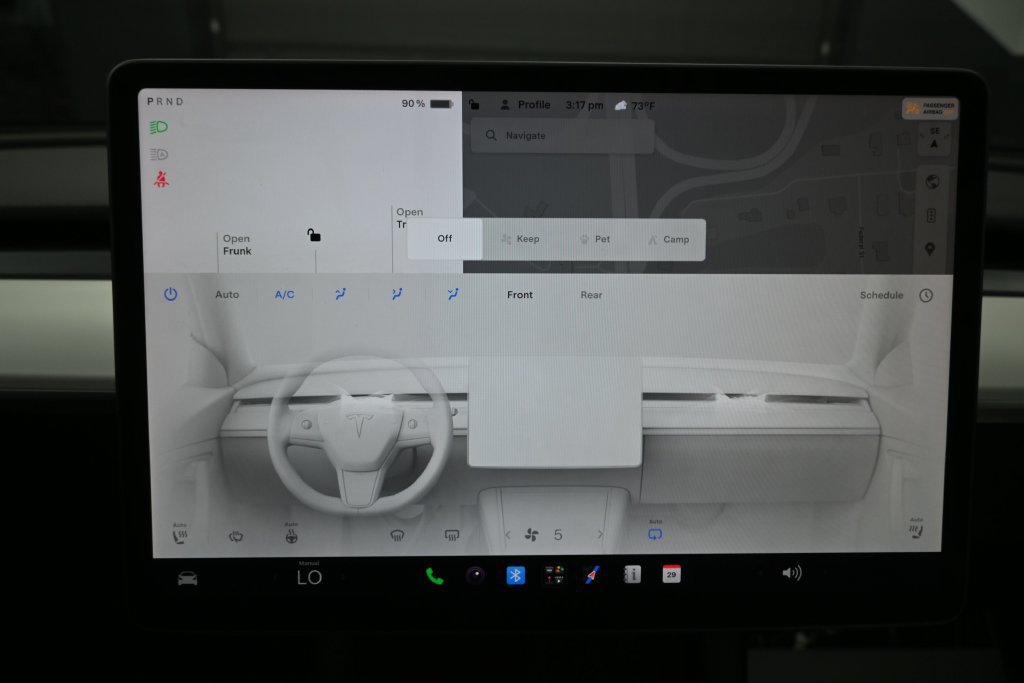The width and height of the screenshot is (1024, 683).
Task: Tap the passenger seat heater icon
Action: tap(916, 532)
